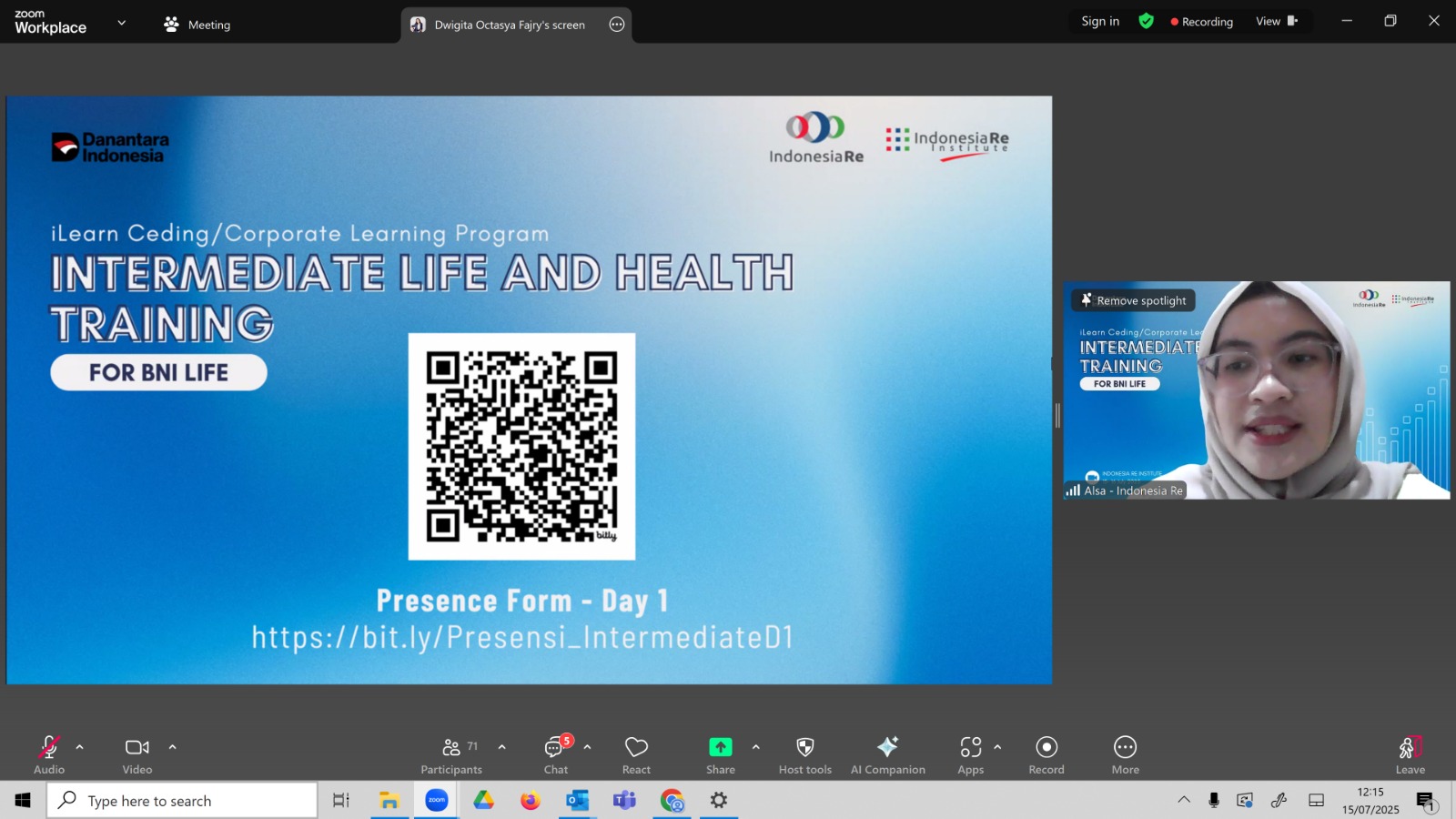1456x819 pixels.
Task: Click the Sign in button
Action: (1100, 21)
